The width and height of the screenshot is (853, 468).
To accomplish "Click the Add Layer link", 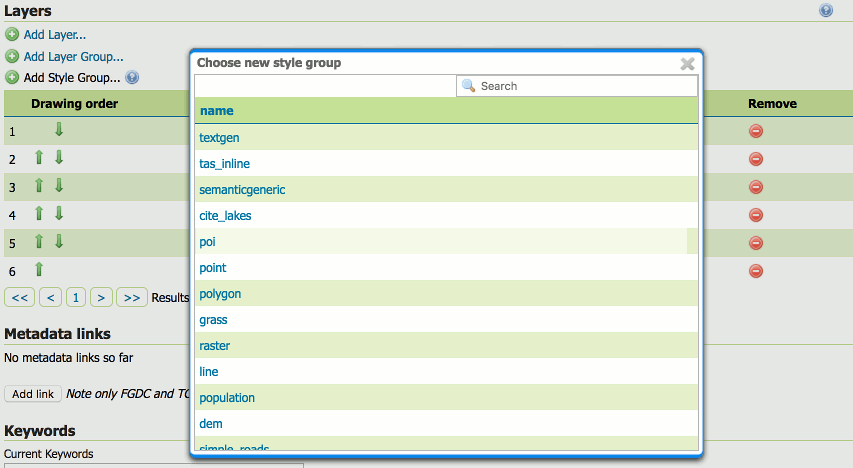I will tap(54, 35).
